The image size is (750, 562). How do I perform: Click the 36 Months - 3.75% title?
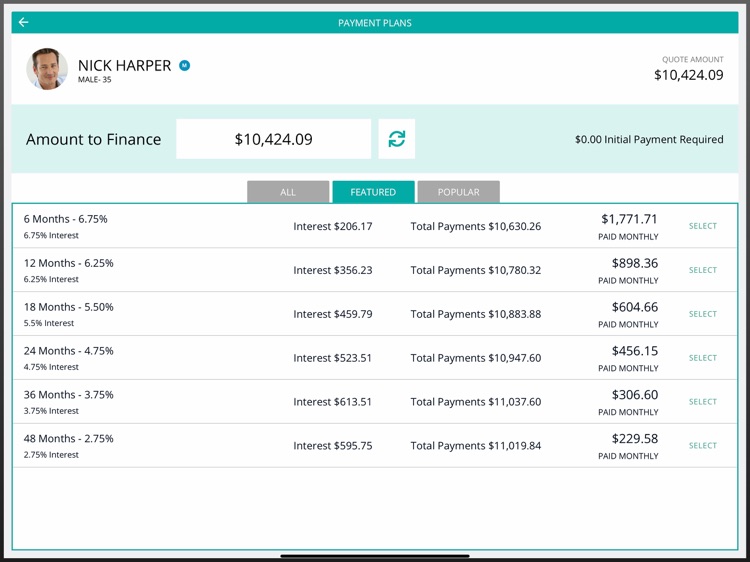(x=68, y=395)
